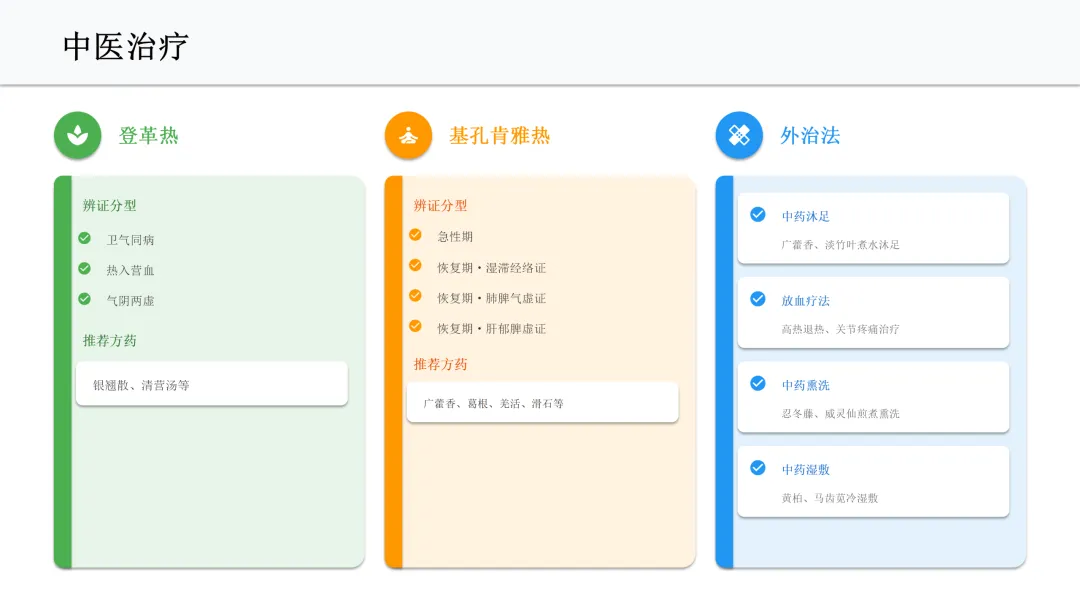Click the 登革热 column heading
1080x608 pixels.
tap(148, 136)
